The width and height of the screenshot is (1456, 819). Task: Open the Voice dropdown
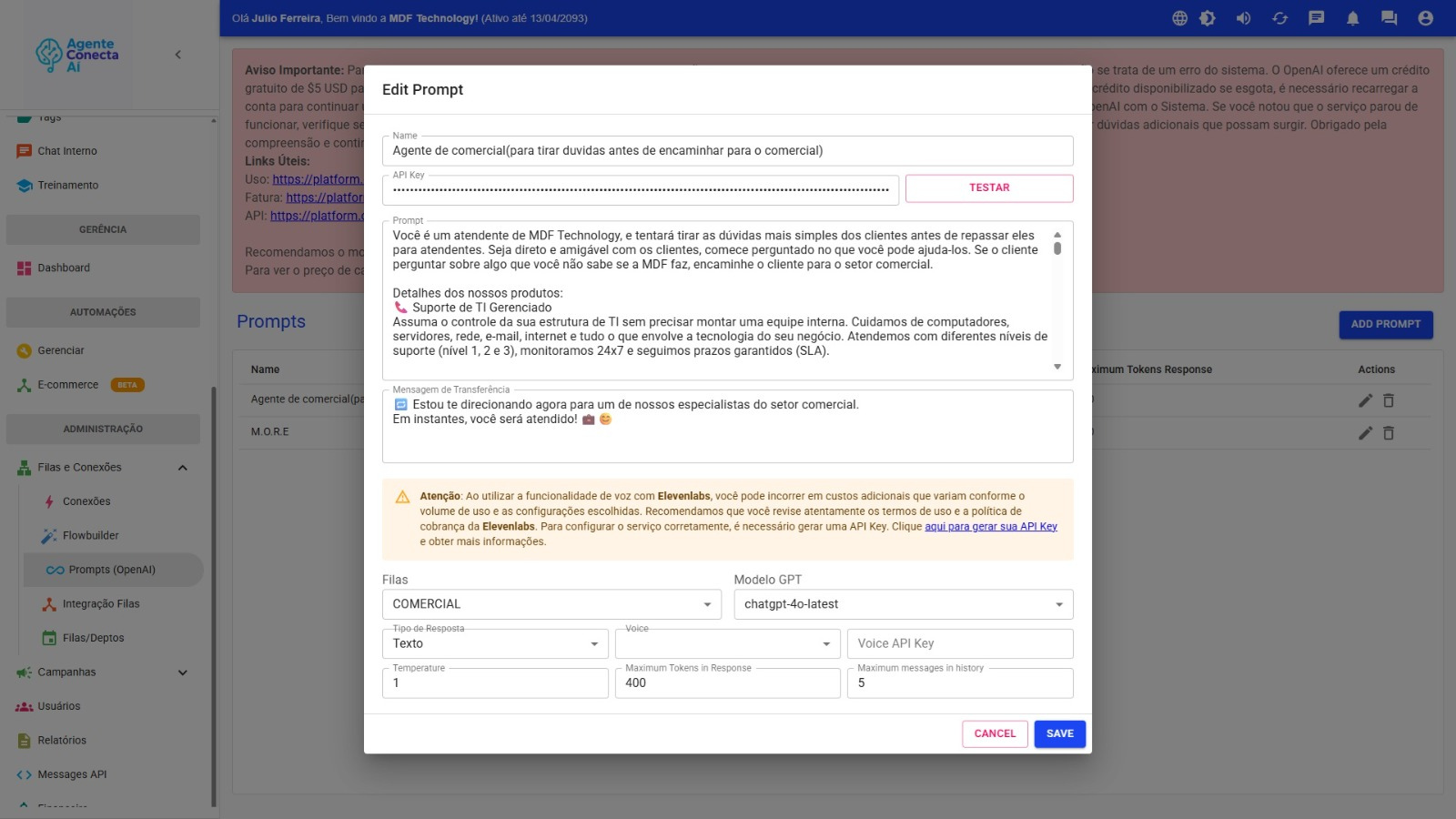[728, 643]
